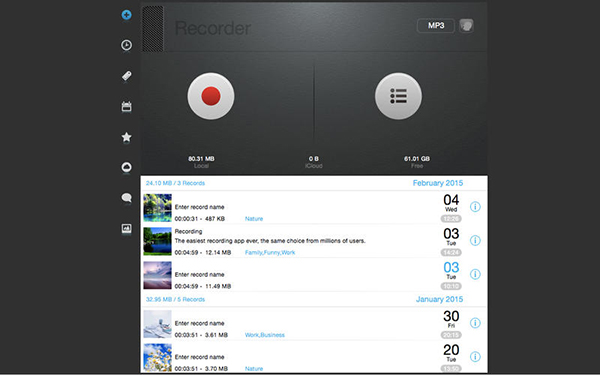Click the '00:03:51 - 3.61 MB' details

[201, 335]
